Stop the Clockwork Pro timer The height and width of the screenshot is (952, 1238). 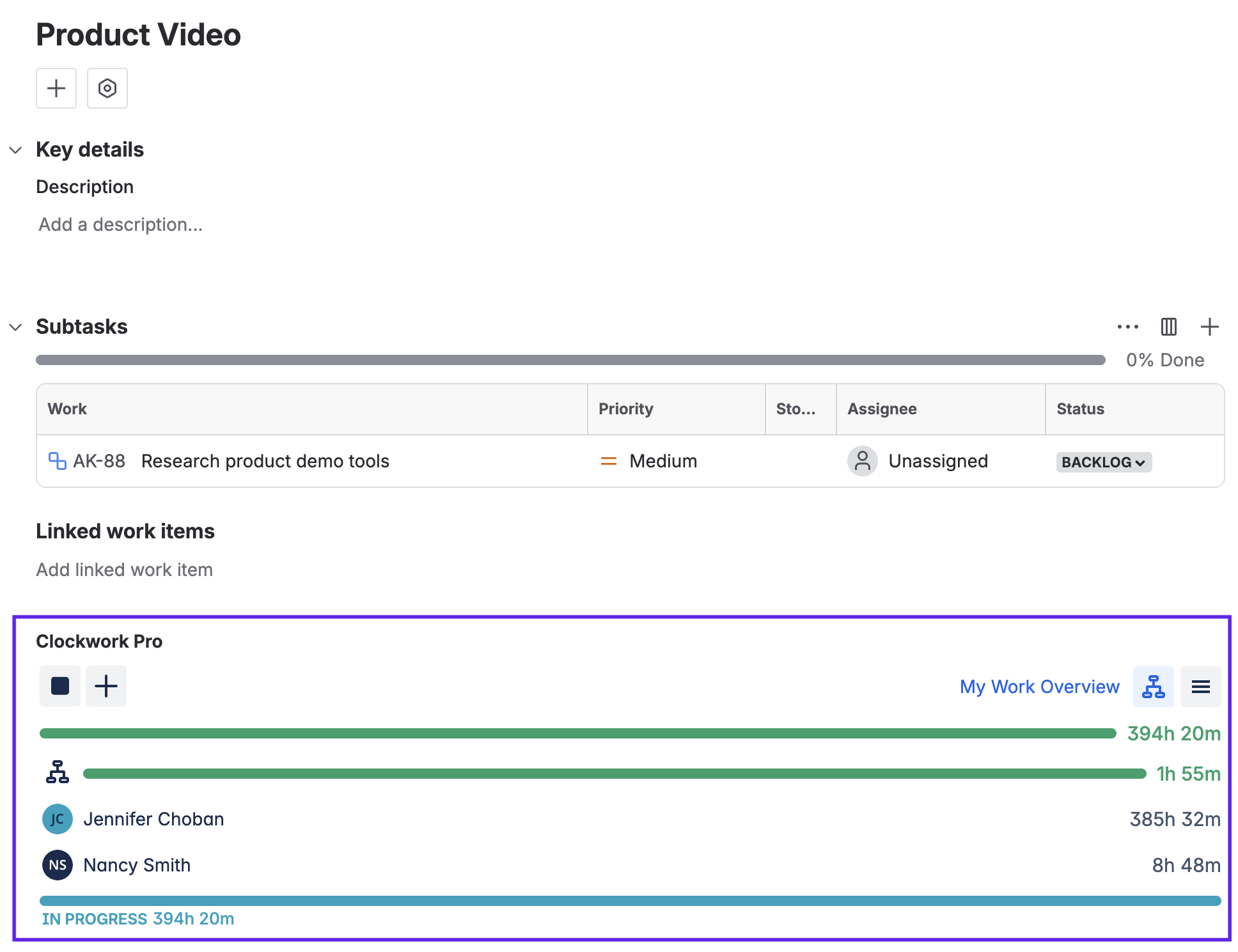(60, 686)
